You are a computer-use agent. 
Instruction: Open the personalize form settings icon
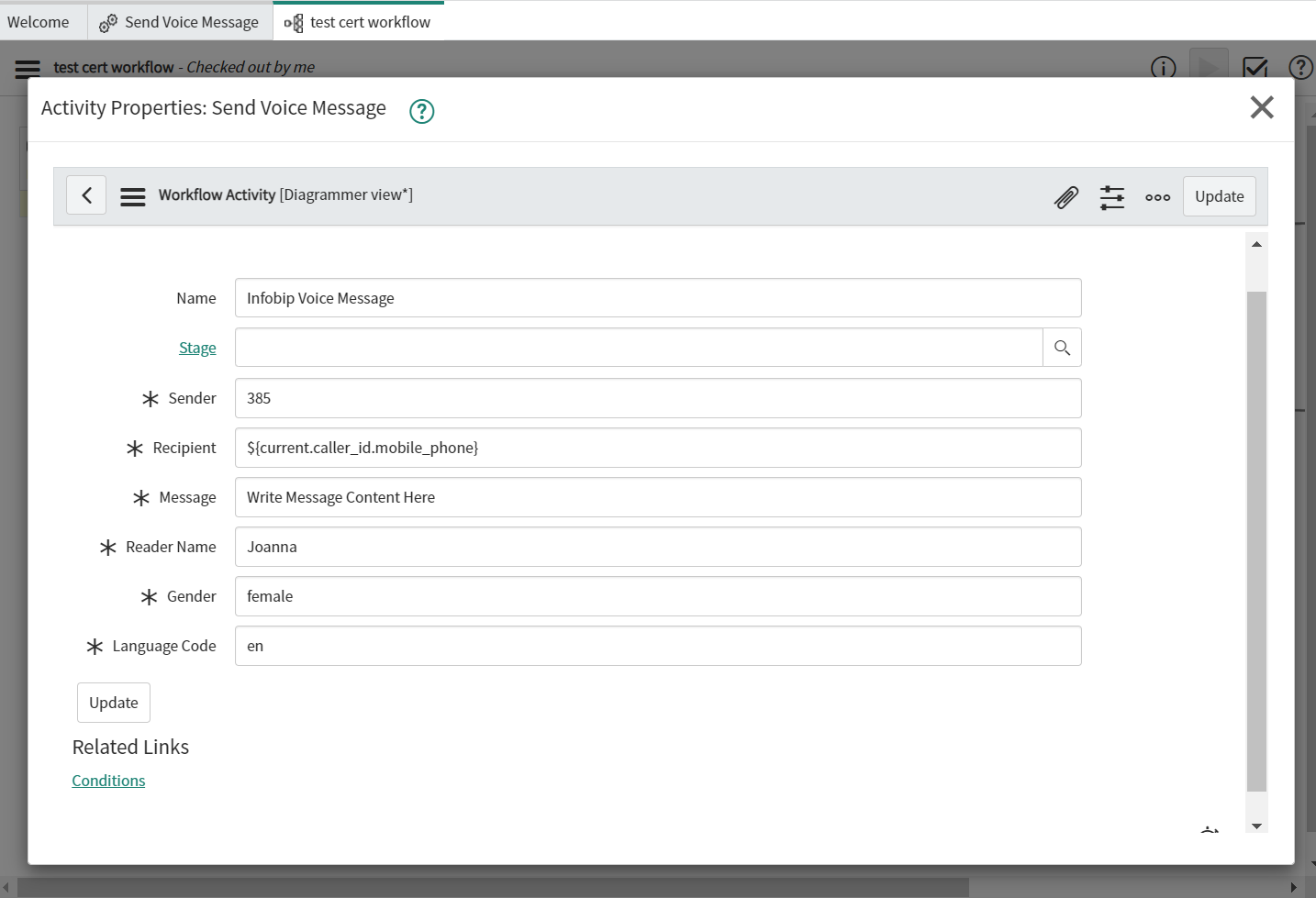1111,197
